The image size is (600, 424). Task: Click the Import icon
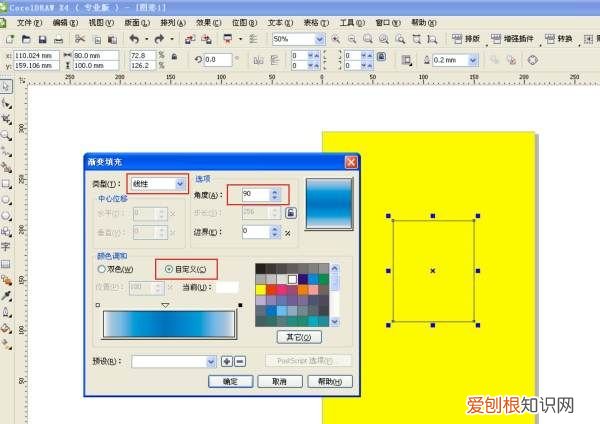pyautogui.click(x=190, y=39)
